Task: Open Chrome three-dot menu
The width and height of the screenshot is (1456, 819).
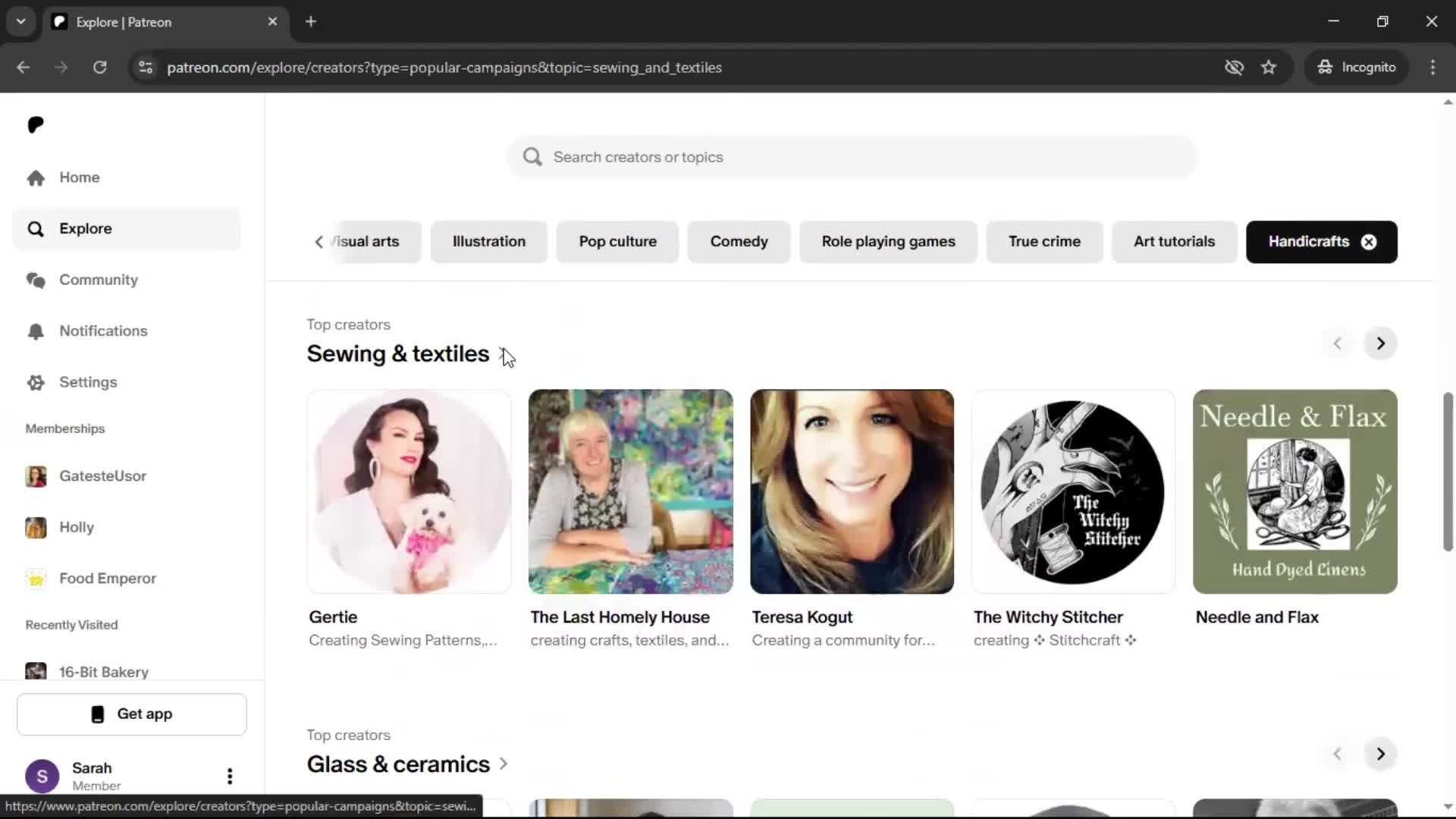Action: pos(1432,67)
